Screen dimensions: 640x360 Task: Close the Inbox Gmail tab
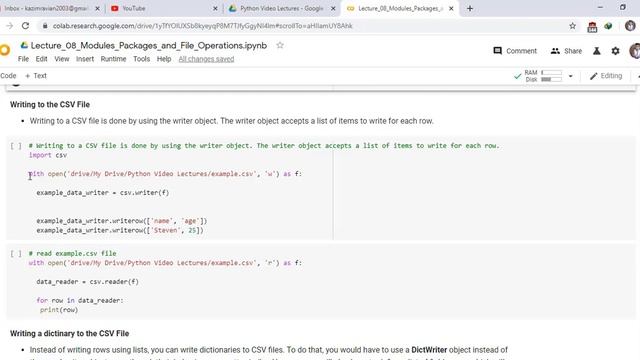pyautogui.click(x=97, y=8)
